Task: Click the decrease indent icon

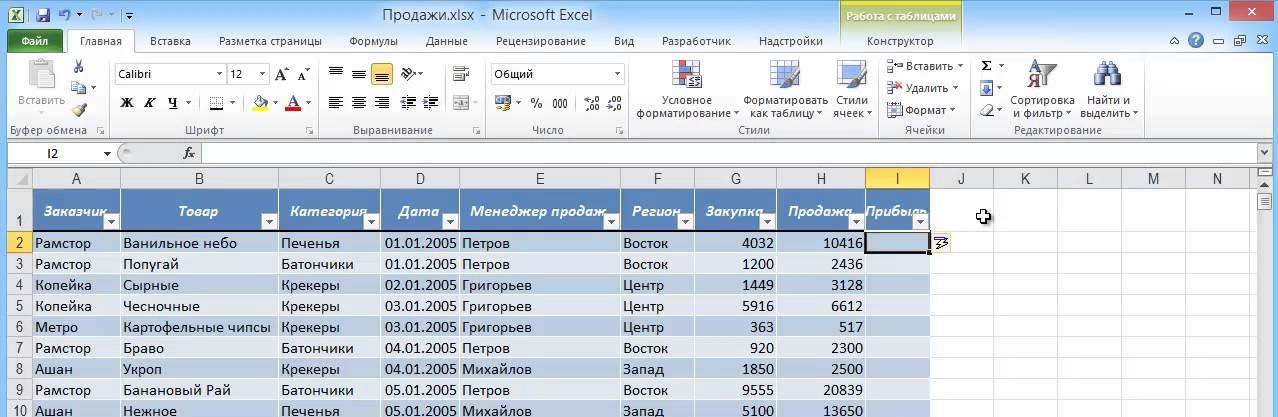Action: click(x=407, y=102)
